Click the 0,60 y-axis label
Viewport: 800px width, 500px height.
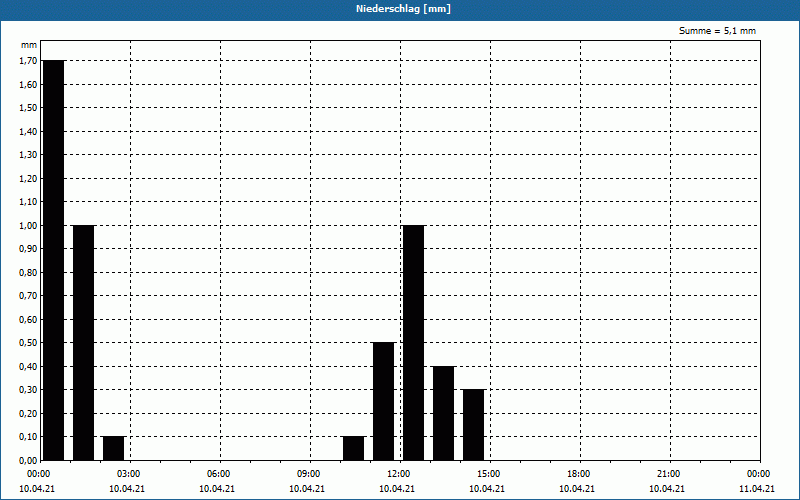pos(28,319)
